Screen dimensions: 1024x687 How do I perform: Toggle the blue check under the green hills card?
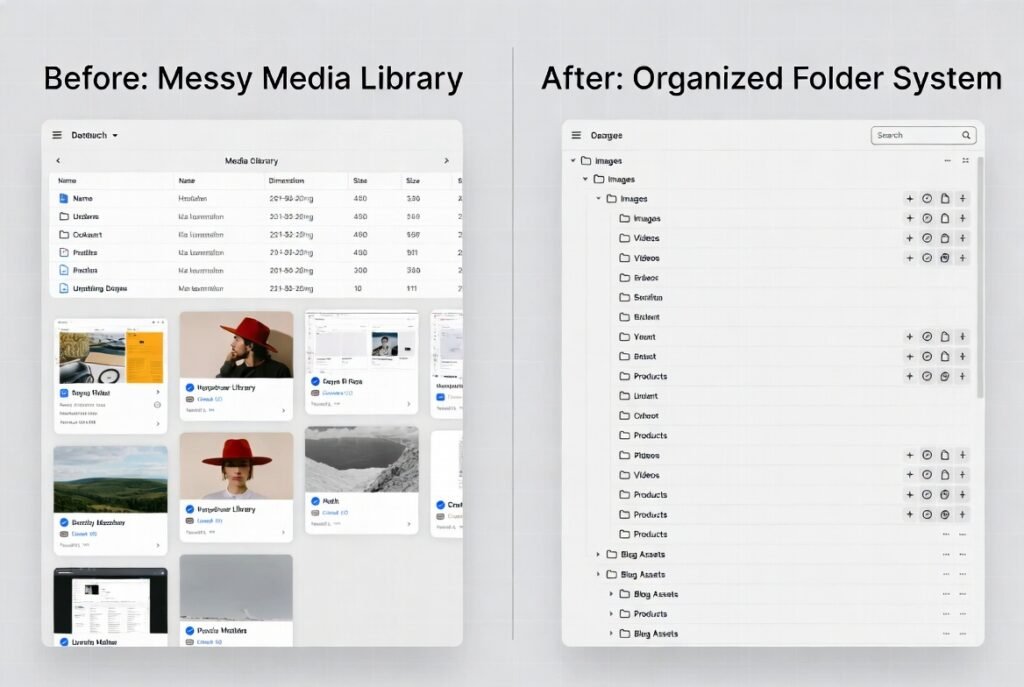[64, 522]
